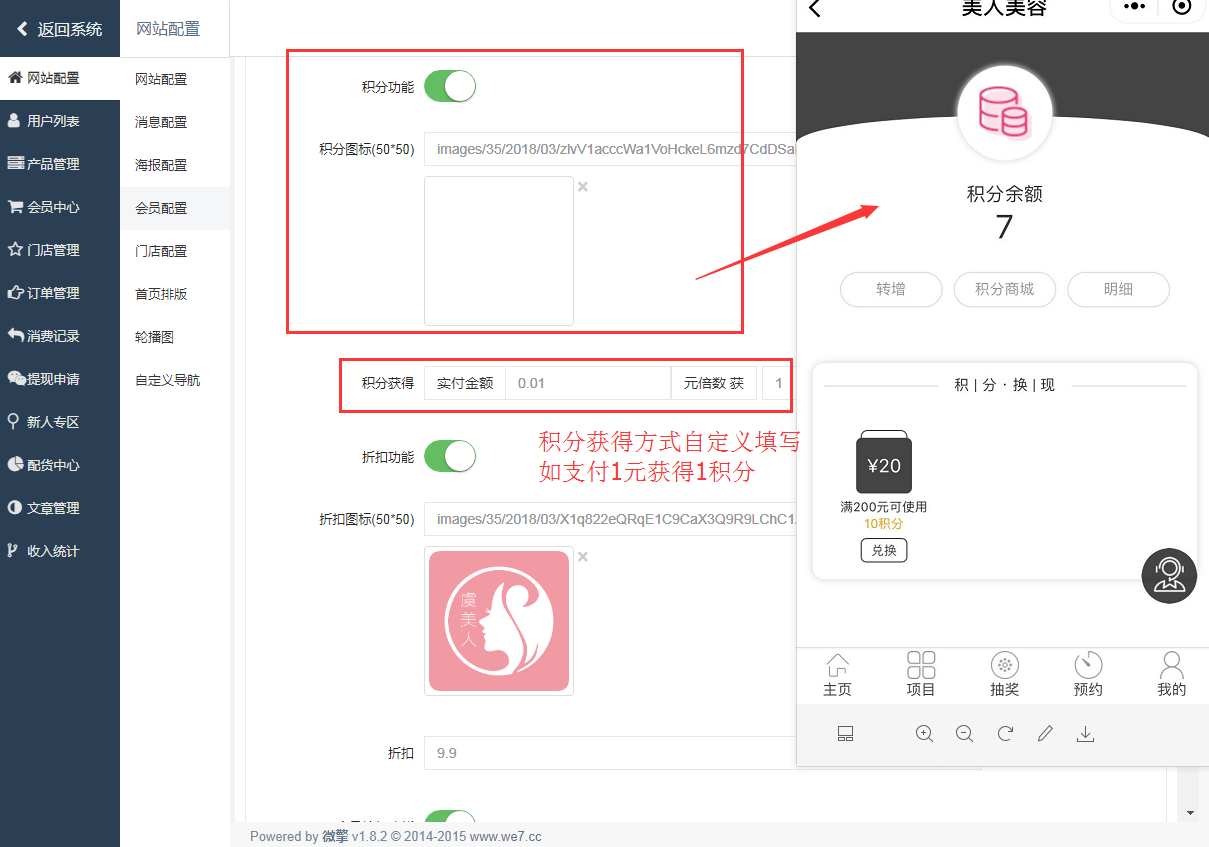Open 消息配置 submenu item
Viewport: 1209px width, 847px height.
click(x=175, y=122)
